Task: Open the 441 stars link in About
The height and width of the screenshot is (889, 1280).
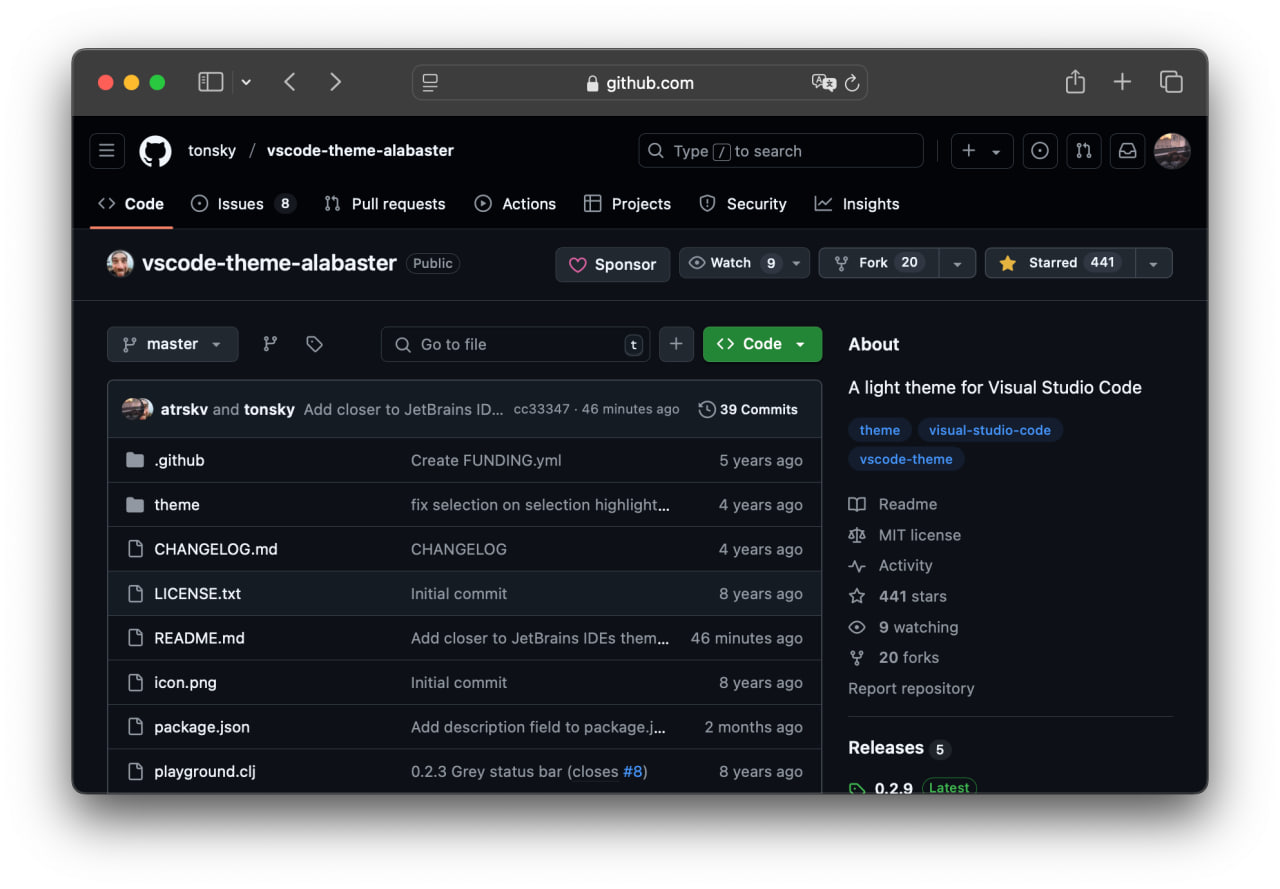Action: pyautogui.click(x=898, y=596)
